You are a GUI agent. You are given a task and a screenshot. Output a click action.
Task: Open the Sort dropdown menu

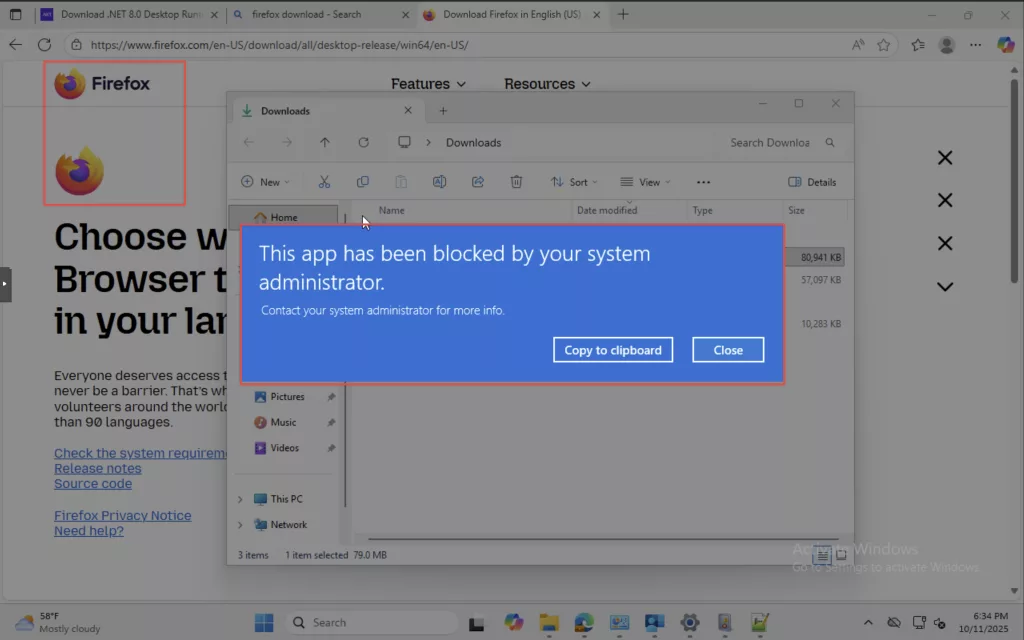(x=574, y=182)
